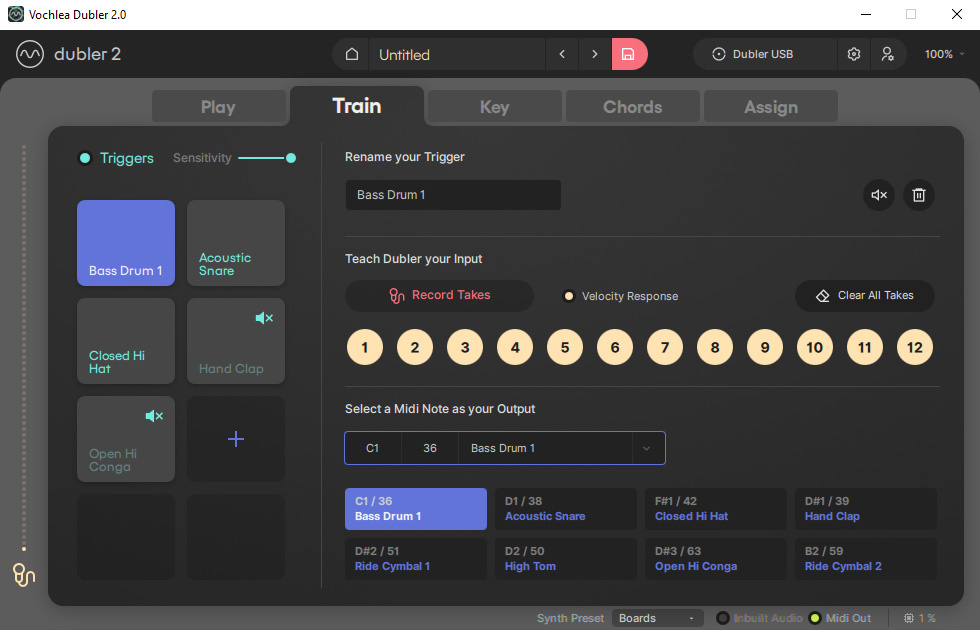
Task: Click CPU usage chip icon
Action: point(909,618)
